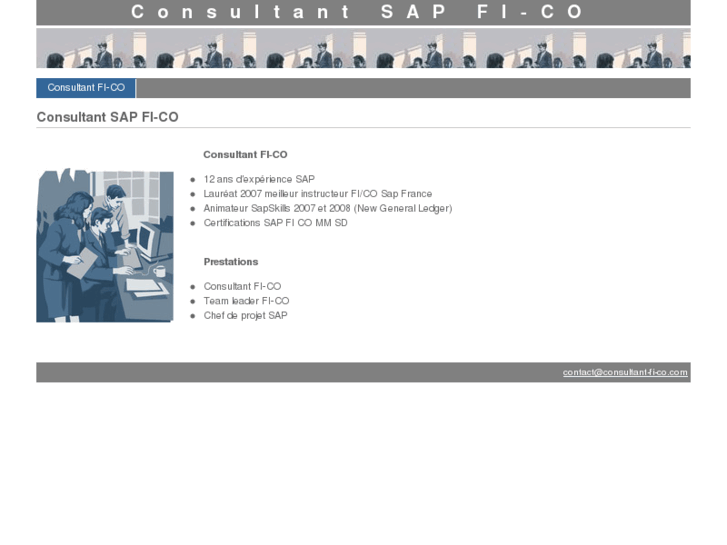Click the Chef de projet SAP item
Viewport: 727px width, 545px height.
tap(246, 315)
